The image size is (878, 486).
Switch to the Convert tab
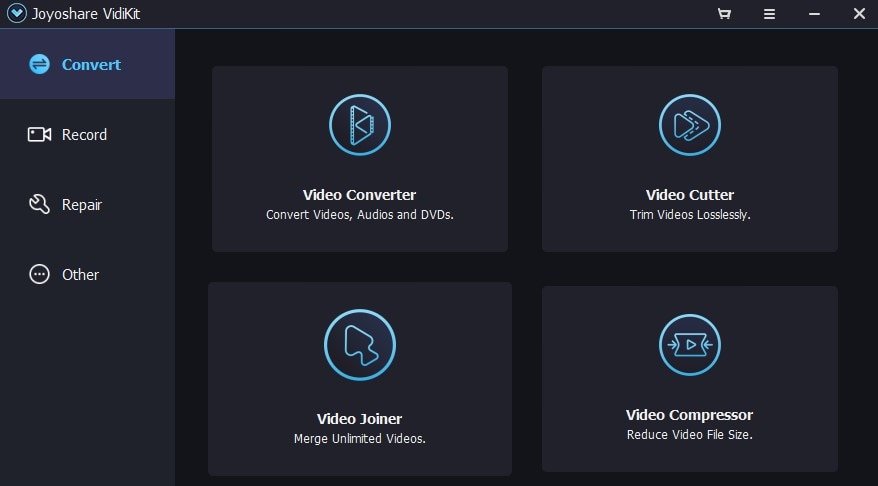(x=87, y=64)
